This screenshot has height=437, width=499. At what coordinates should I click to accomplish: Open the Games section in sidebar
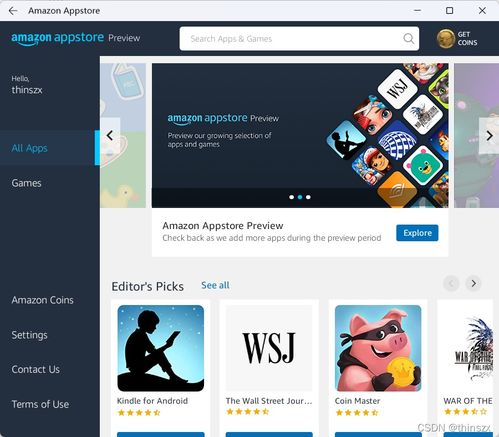(x=27, y=183)
